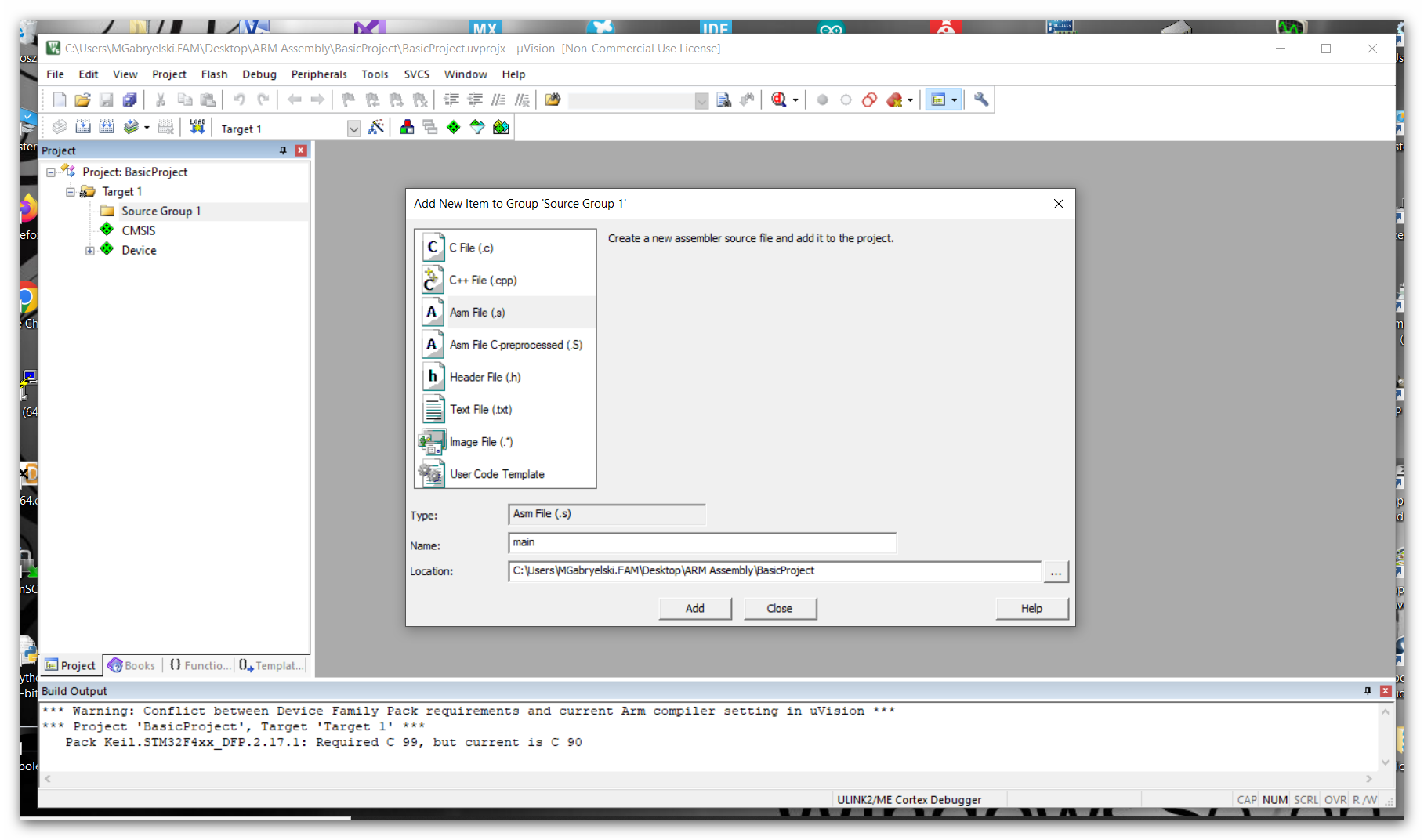Click the Download (LOAD) to flash icon
The height and width of the screenshot is (840, 1424).
pyautogui.click(x=197, y=127)
